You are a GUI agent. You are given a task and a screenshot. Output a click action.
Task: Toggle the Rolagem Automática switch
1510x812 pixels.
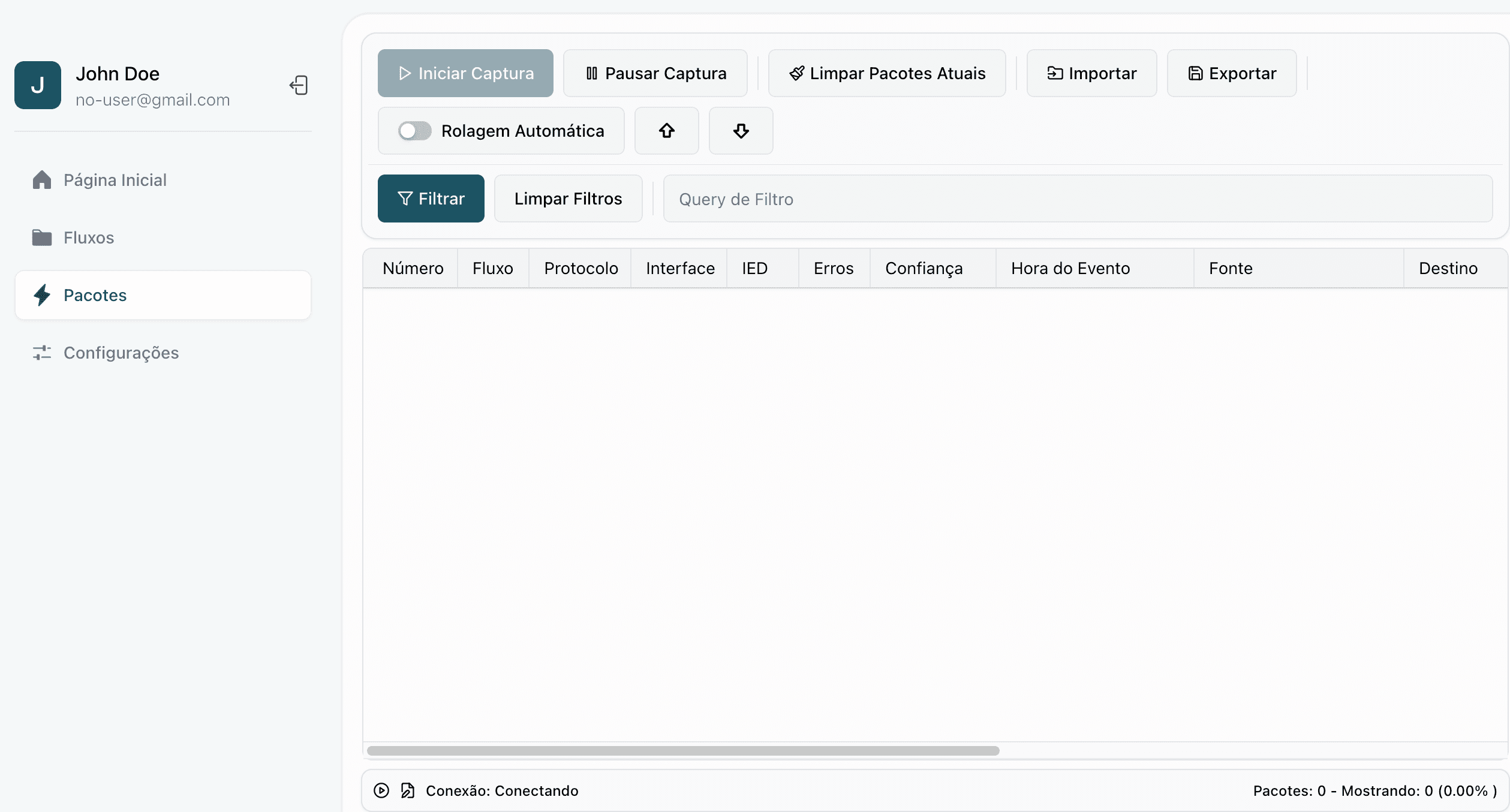coord(414,131)
